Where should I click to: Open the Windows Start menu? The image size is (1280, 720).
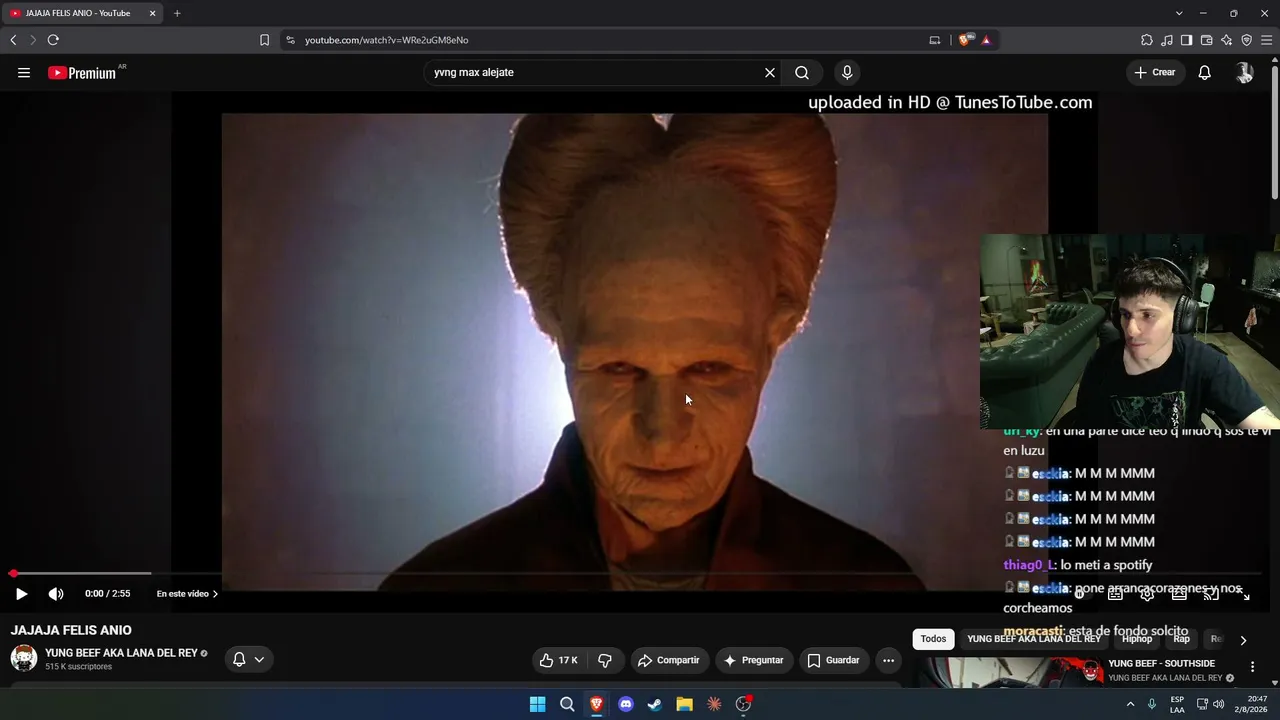point(537,704)
